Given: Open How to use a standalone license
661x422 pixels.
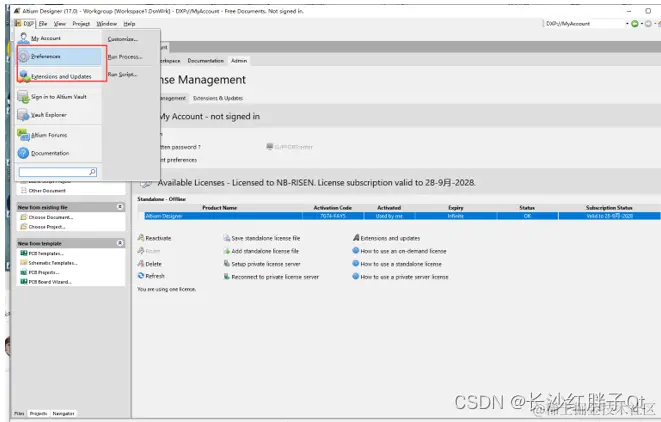Looking at the screenshot, I should tap(401, 264).
